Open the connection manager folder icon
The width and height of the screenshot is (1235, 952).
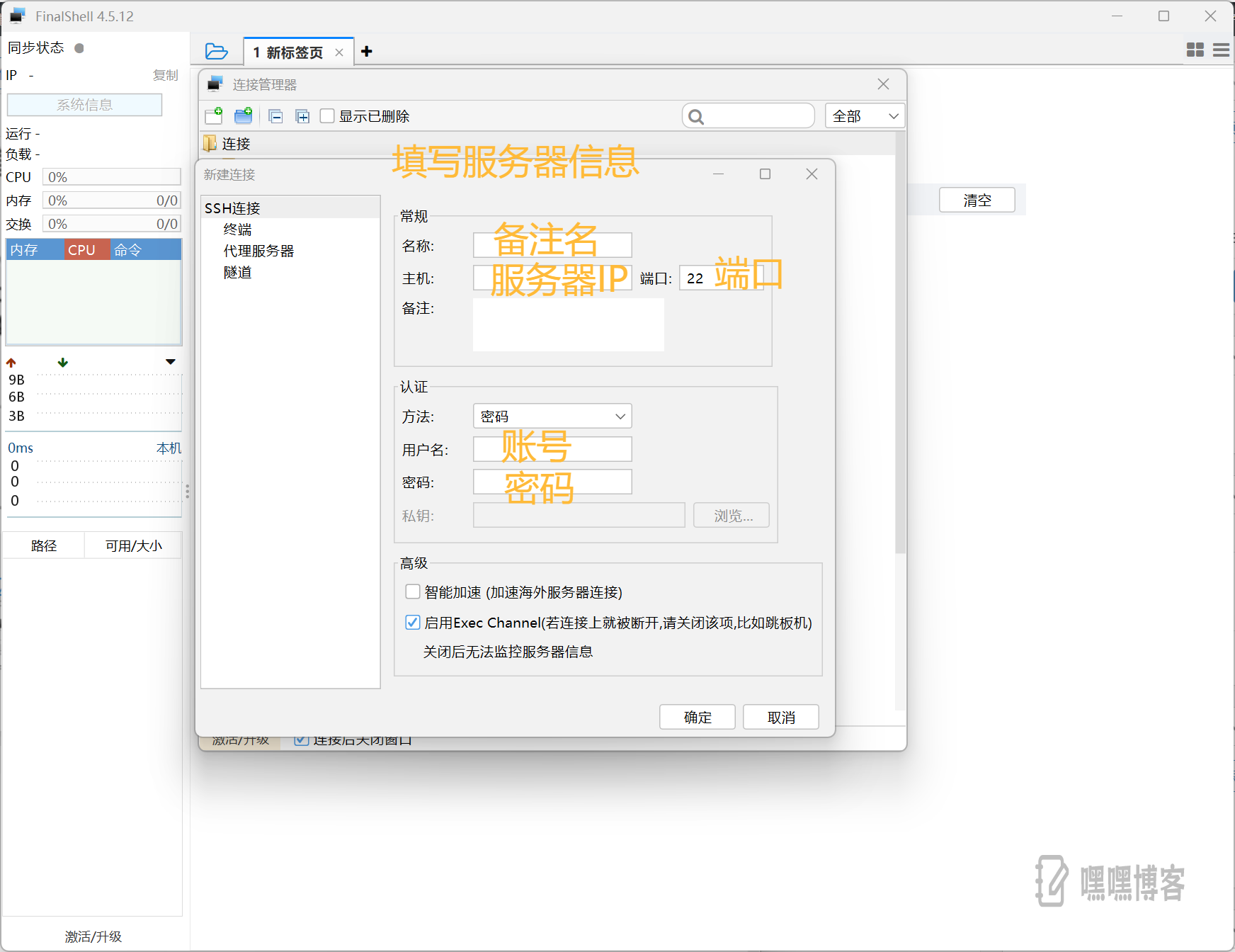point(216,52)
